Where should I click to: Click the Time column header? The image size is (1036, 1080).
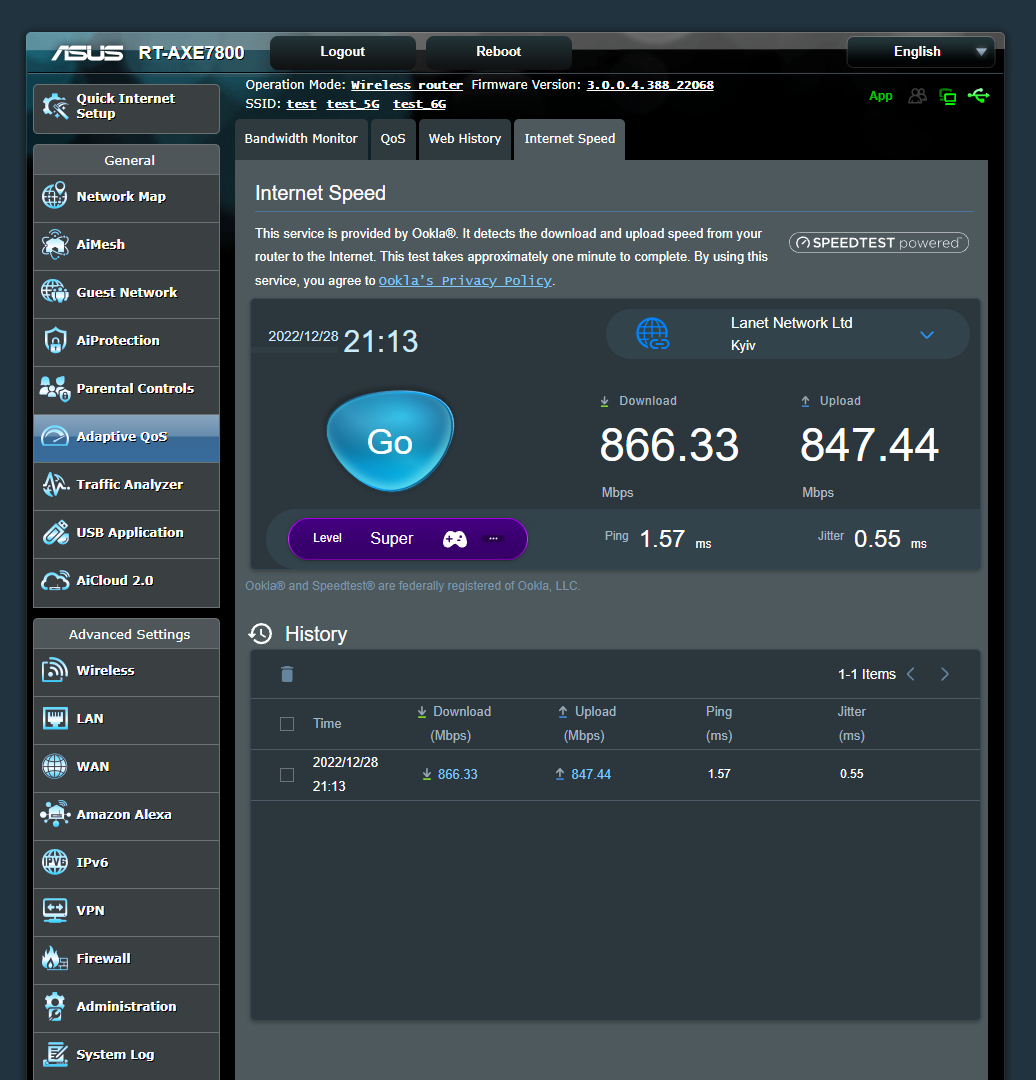(327, 723)
